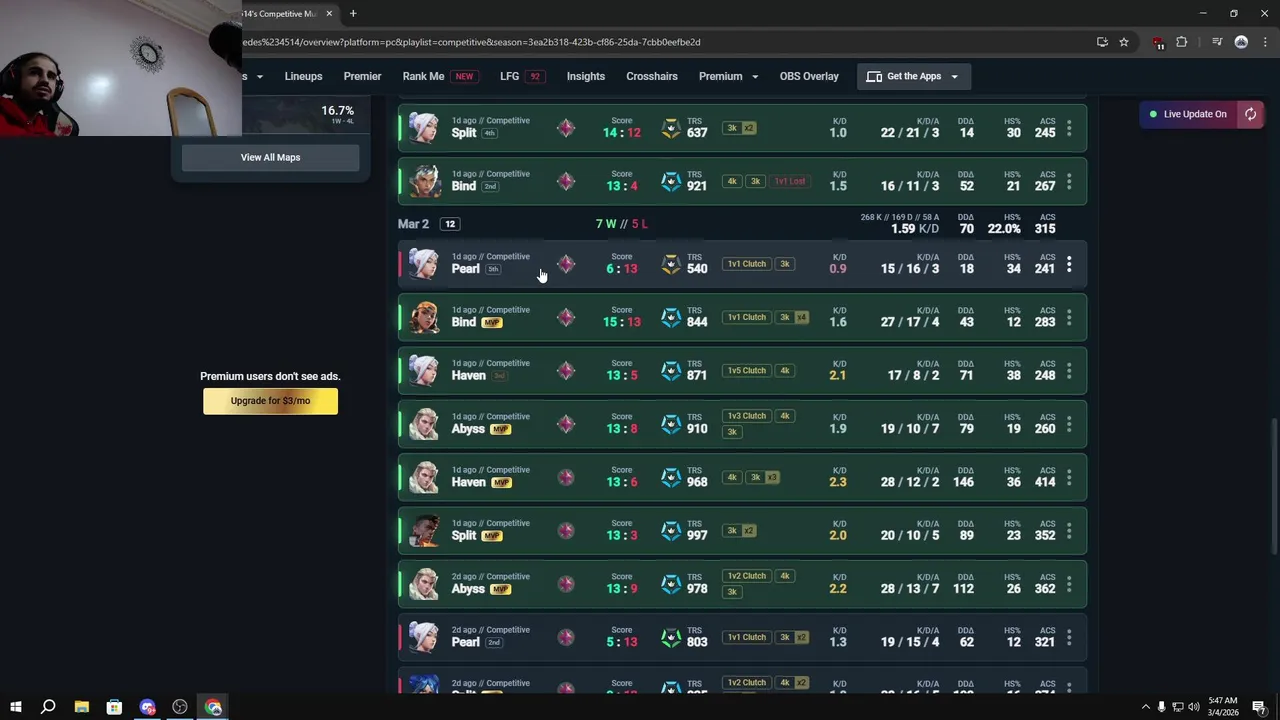
Task: Open three-dot menu for Abyss 13:9 match
Action: (1069, 584)
